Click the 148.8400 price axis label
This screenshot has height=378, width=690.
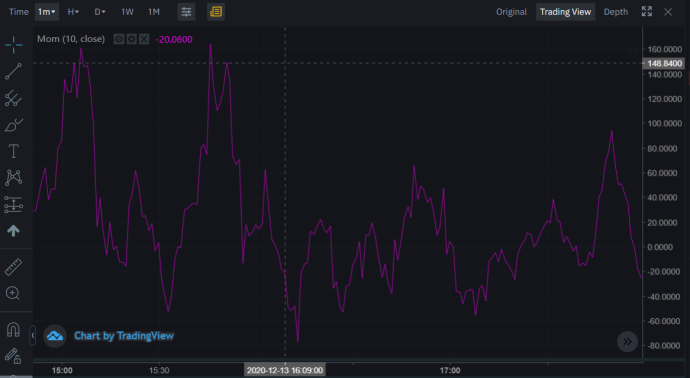click(x=664, y=63)
